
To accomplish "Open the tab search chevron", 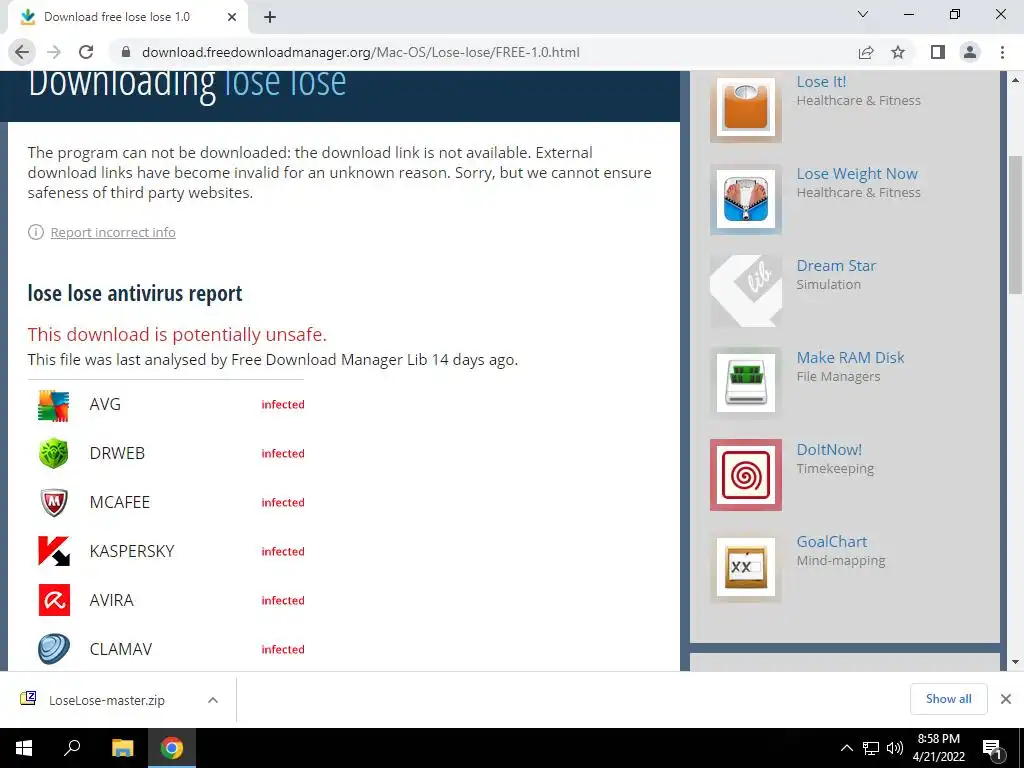I will (x=863, y=14).
